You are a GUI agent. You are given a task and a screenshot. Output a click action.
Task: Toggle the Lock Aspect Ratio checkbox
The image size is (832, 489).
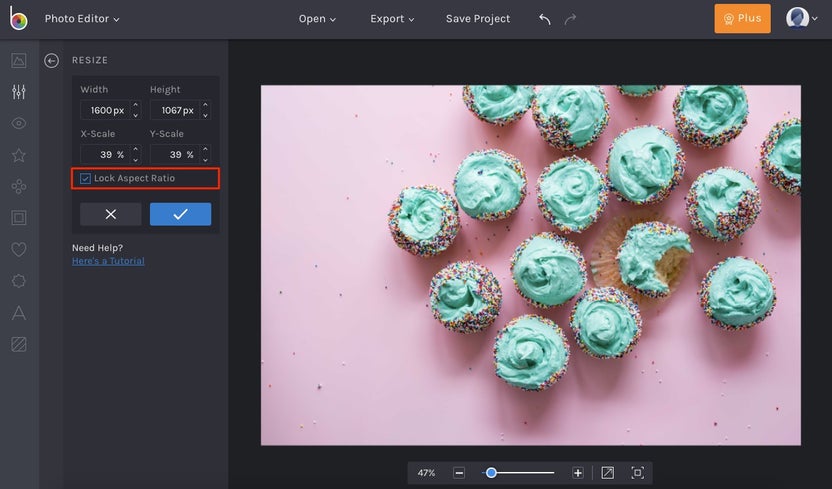85,178
